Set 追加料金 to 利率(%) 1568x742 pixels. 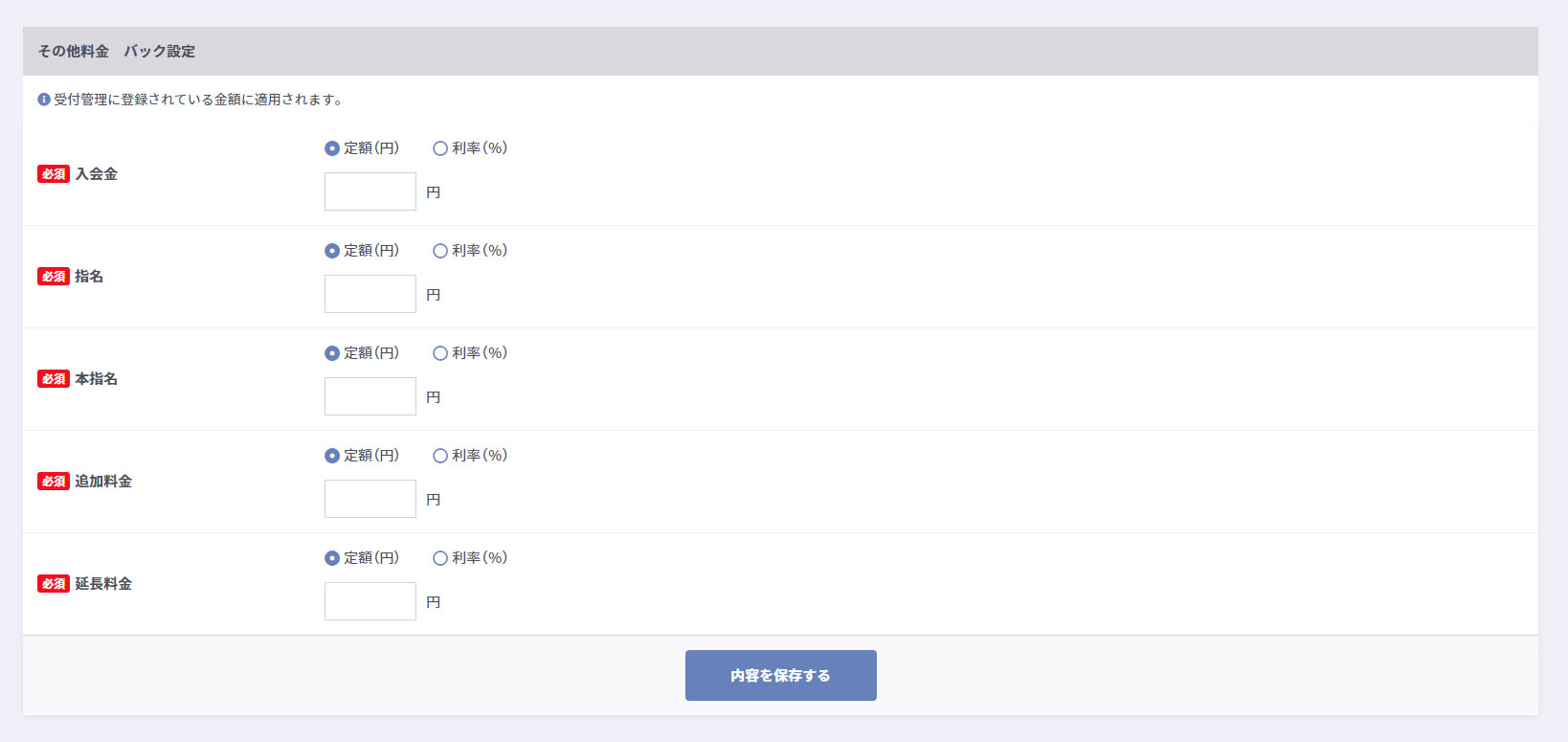click(440, 456)
